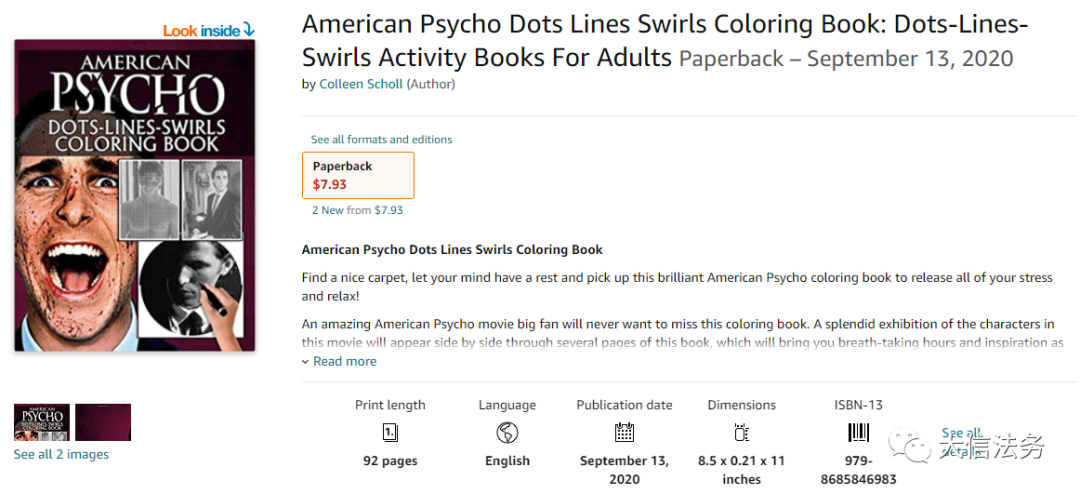Click the ISBN-13 barcode icon
1080x494 pixels.
point(858,433)
